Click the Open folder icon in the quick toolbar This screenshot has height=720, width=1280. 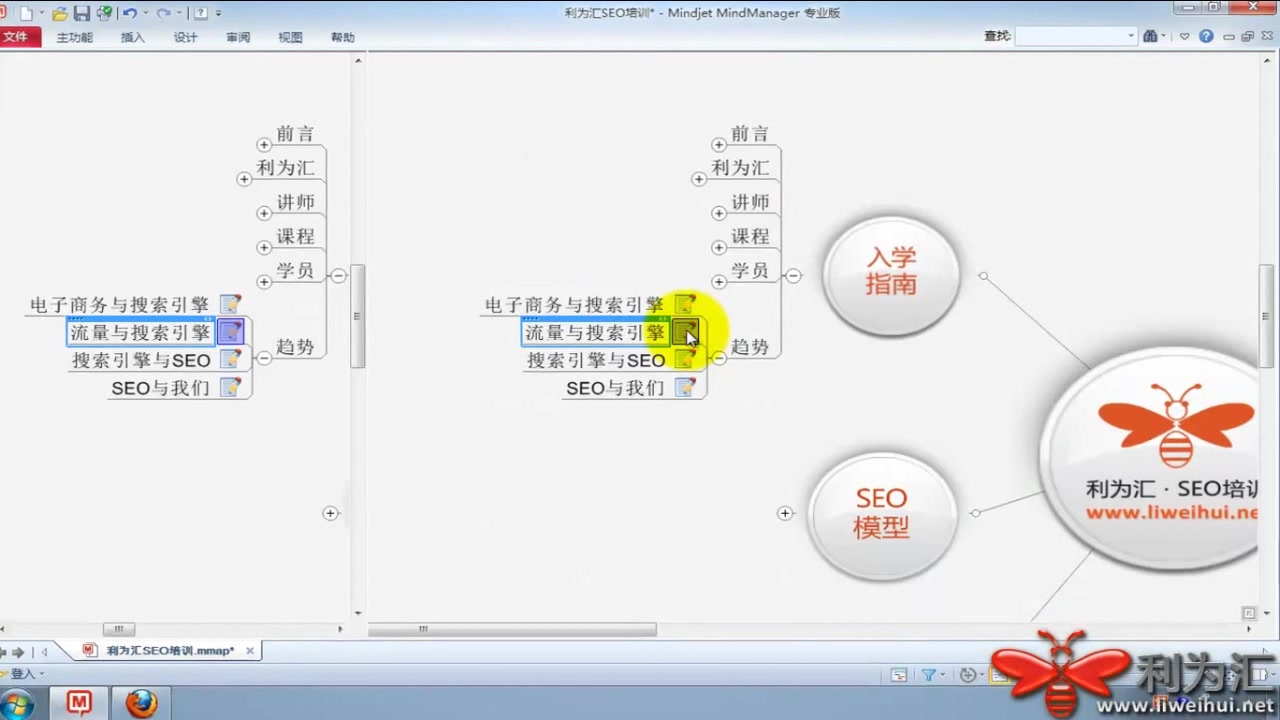pyautogui.click(x=60, y=13)
